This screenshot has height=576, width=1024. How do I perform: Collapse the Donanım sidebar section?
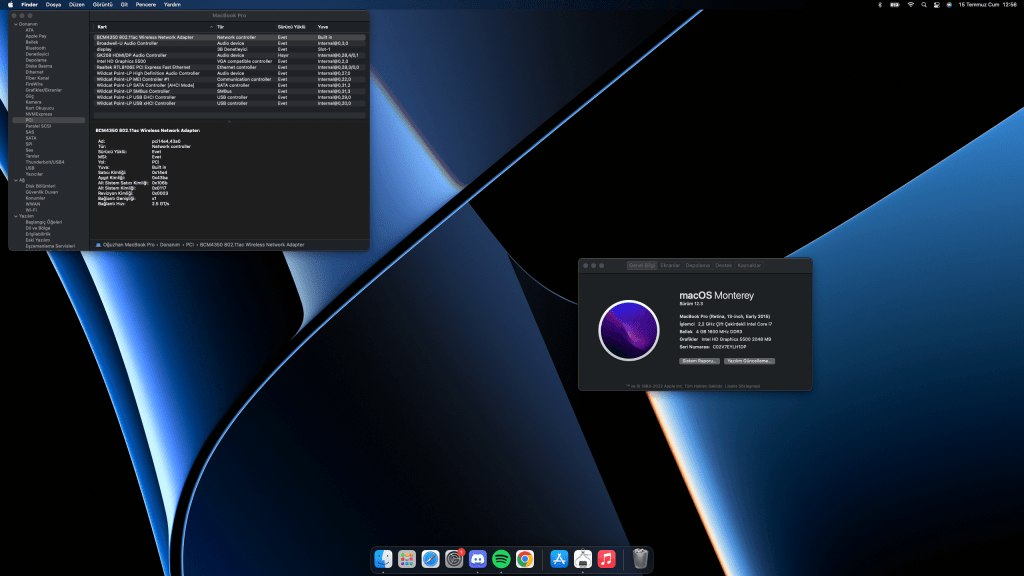tap(16, 24)
